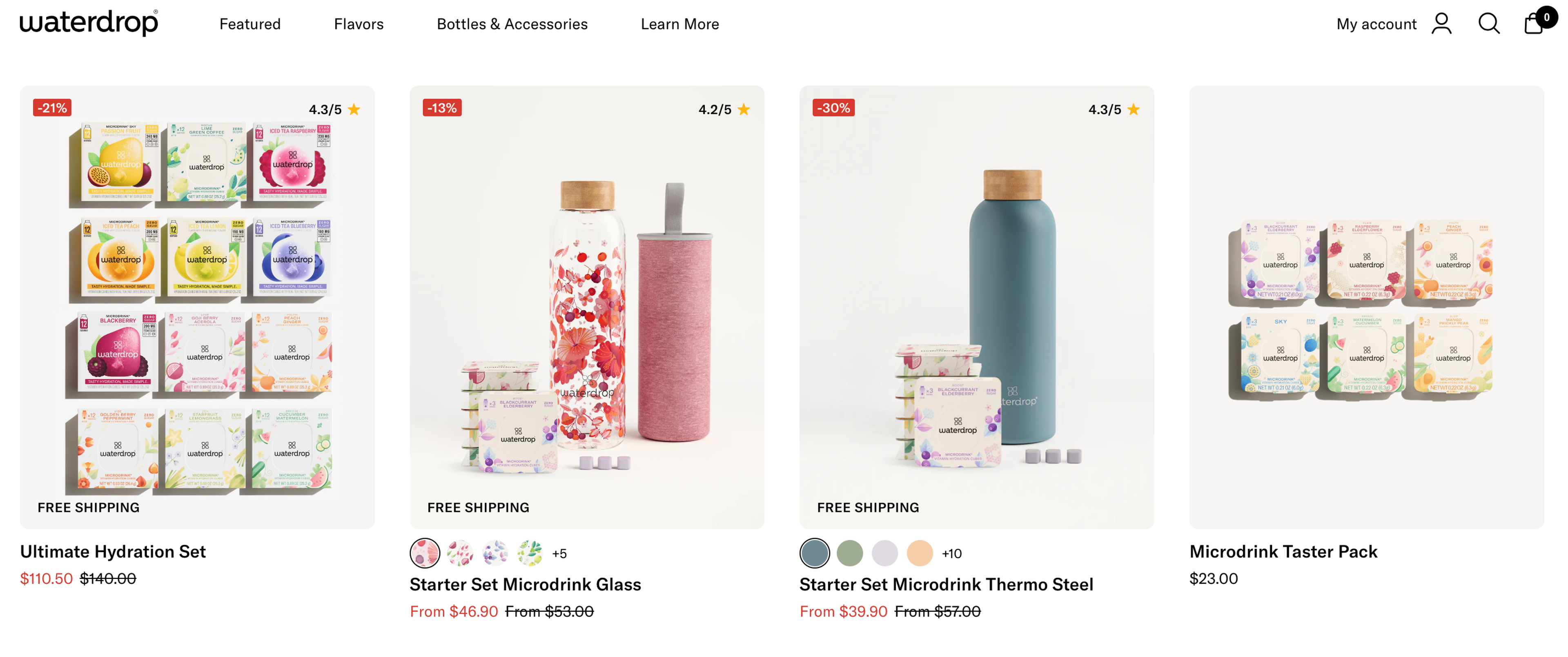
Task: Click the -21% discount badge
Action: [x=52, y=108]
